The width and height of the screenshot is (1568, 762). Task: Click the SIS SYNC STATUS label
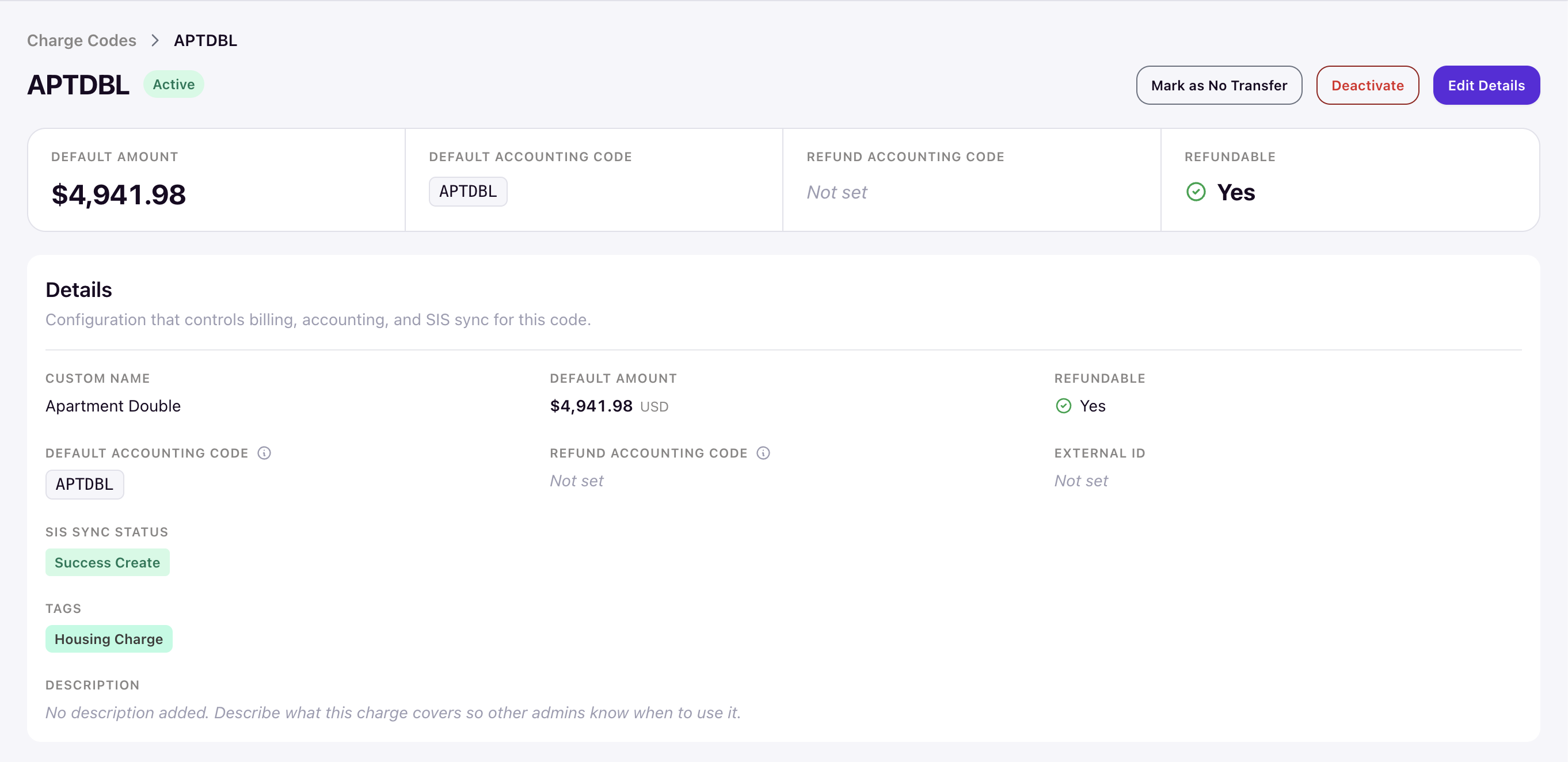[106, 532]
